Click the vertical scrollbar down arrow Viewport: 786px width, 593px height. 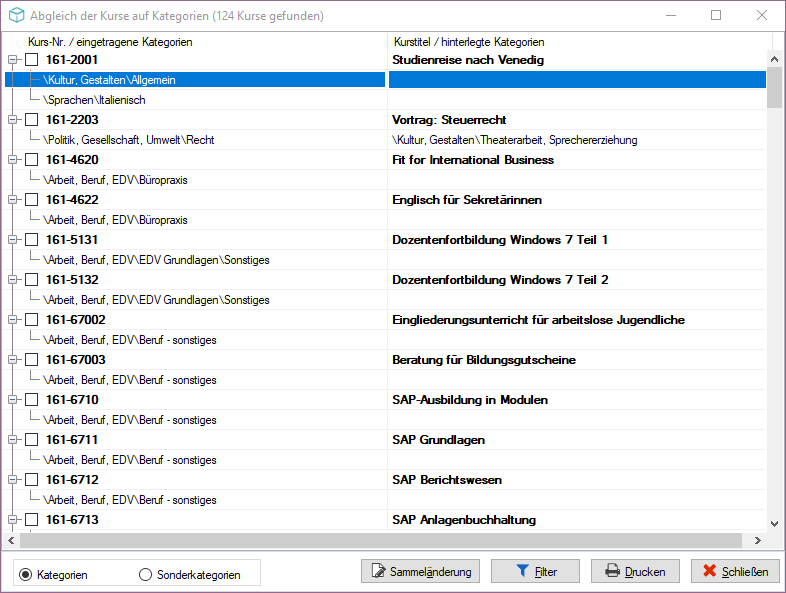[x=774, y=524]
